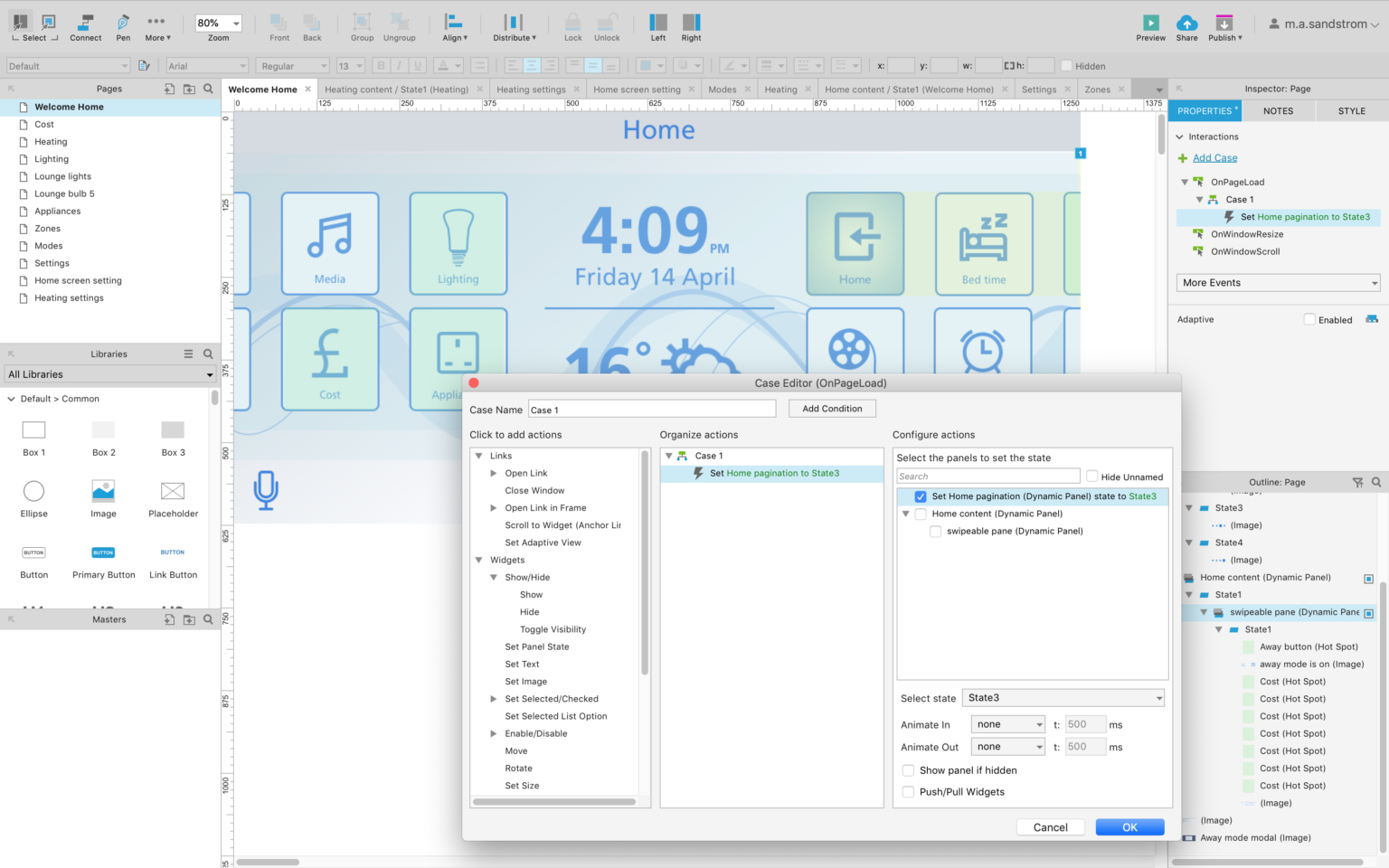The image size is (1389, 868).
Task: Click the Publish icon
Action: [1225, 24]
